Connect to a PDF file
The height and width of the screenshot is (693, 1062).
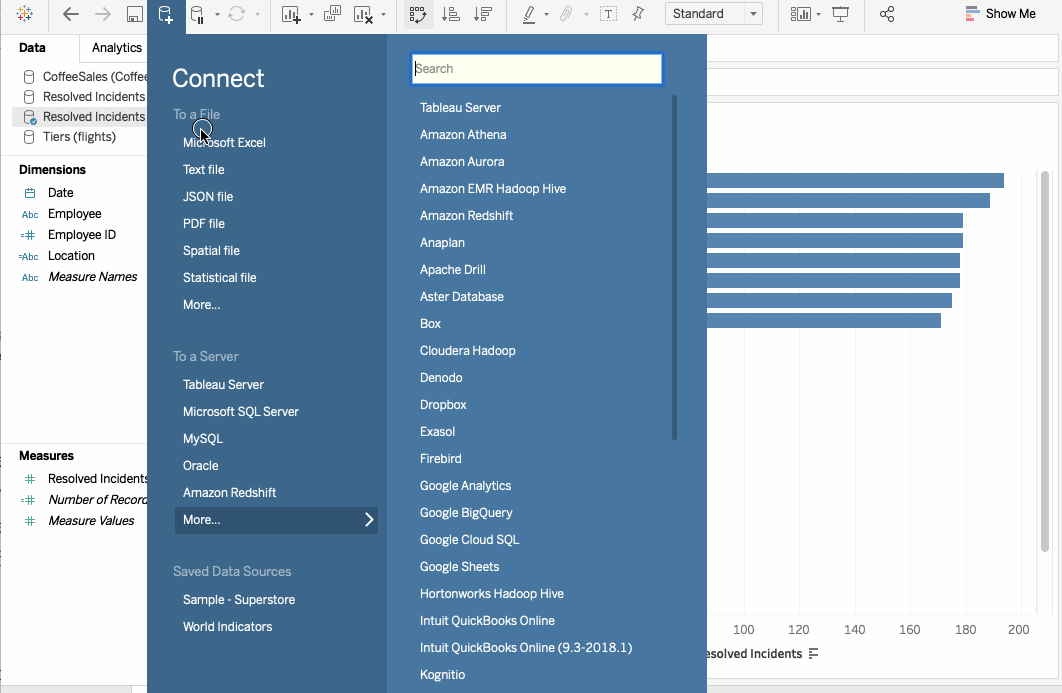click(x=204, y=224)
